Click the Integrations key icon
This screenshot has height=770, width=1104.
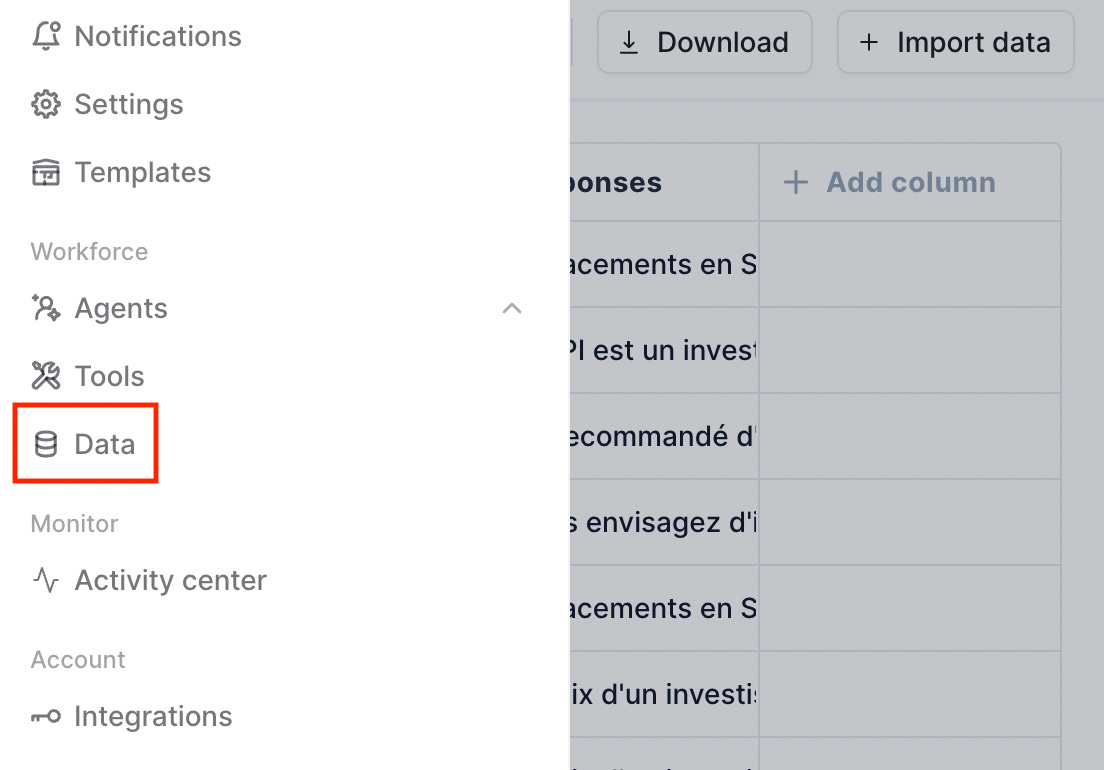[x=46, y=717]
